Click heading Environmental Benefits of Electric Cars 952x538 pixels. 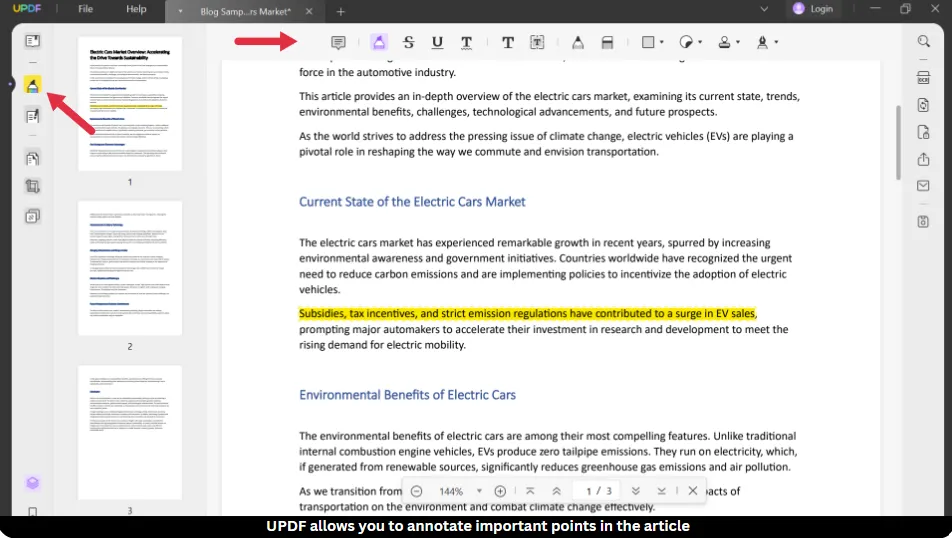(407, 395)
